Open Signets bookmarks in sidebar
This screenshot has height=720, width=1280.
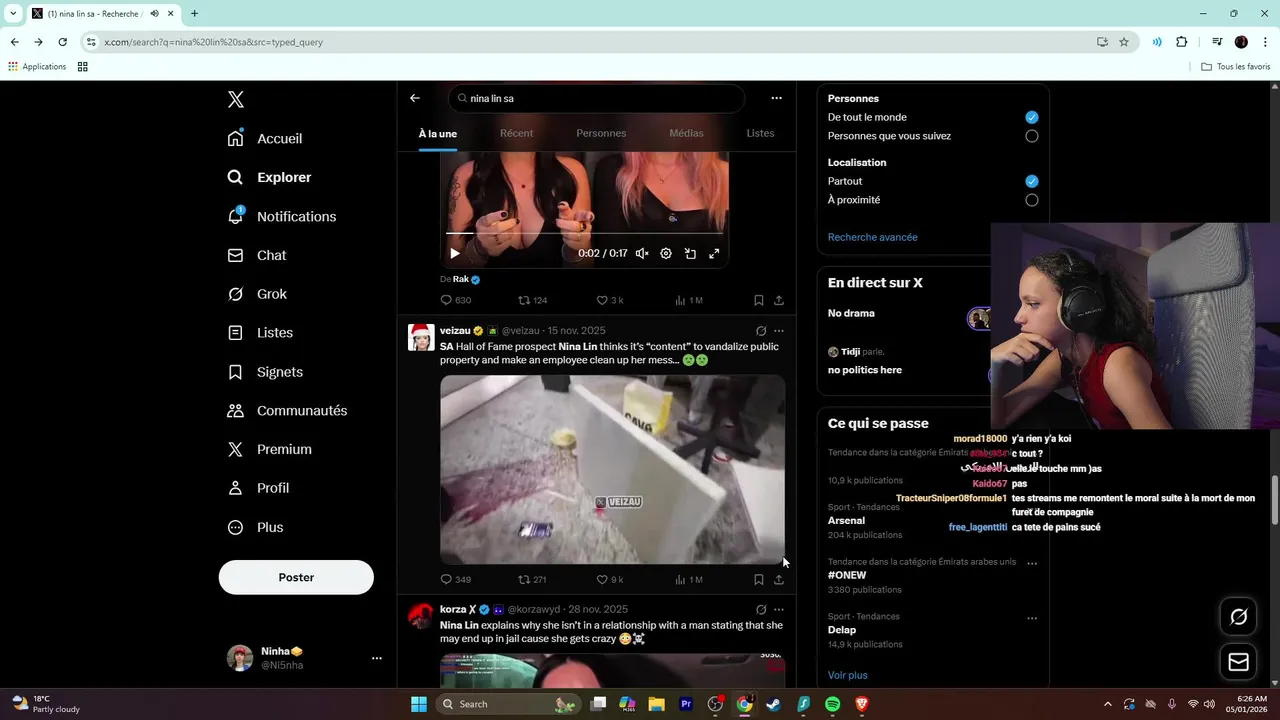pyautogui.click(x=266, y=372)
